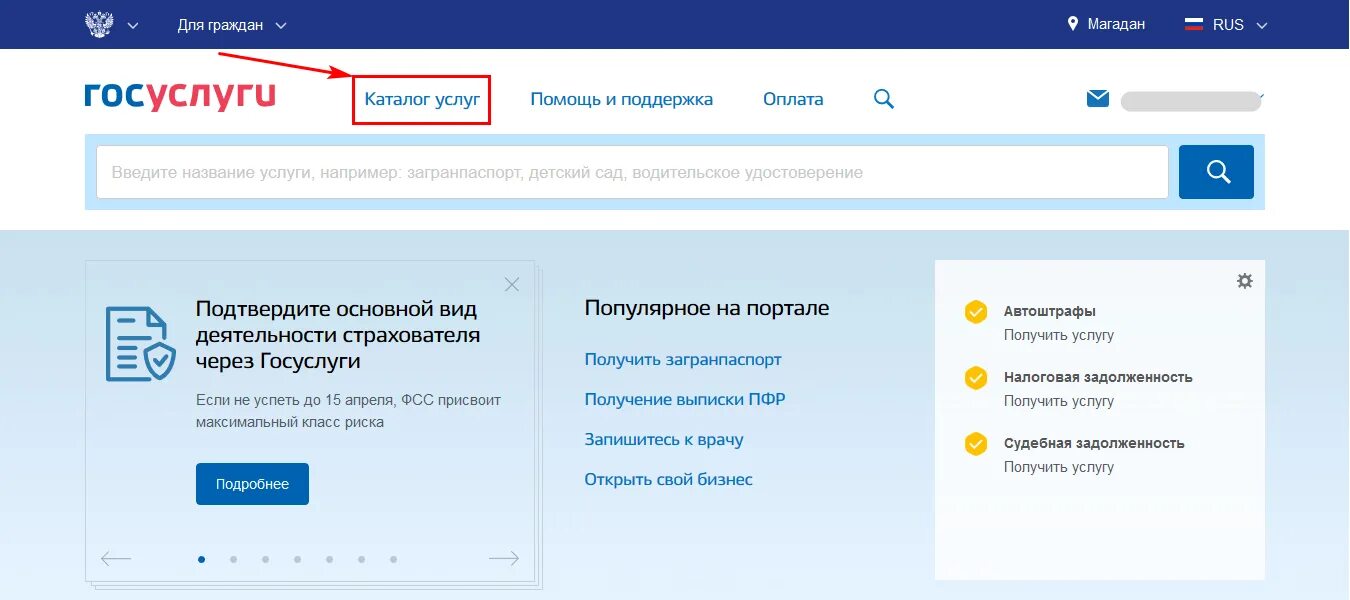This screenshot has height=600, width=1350.
Task: Open 'Открыть свой бизнес' link
Action: 668,479
